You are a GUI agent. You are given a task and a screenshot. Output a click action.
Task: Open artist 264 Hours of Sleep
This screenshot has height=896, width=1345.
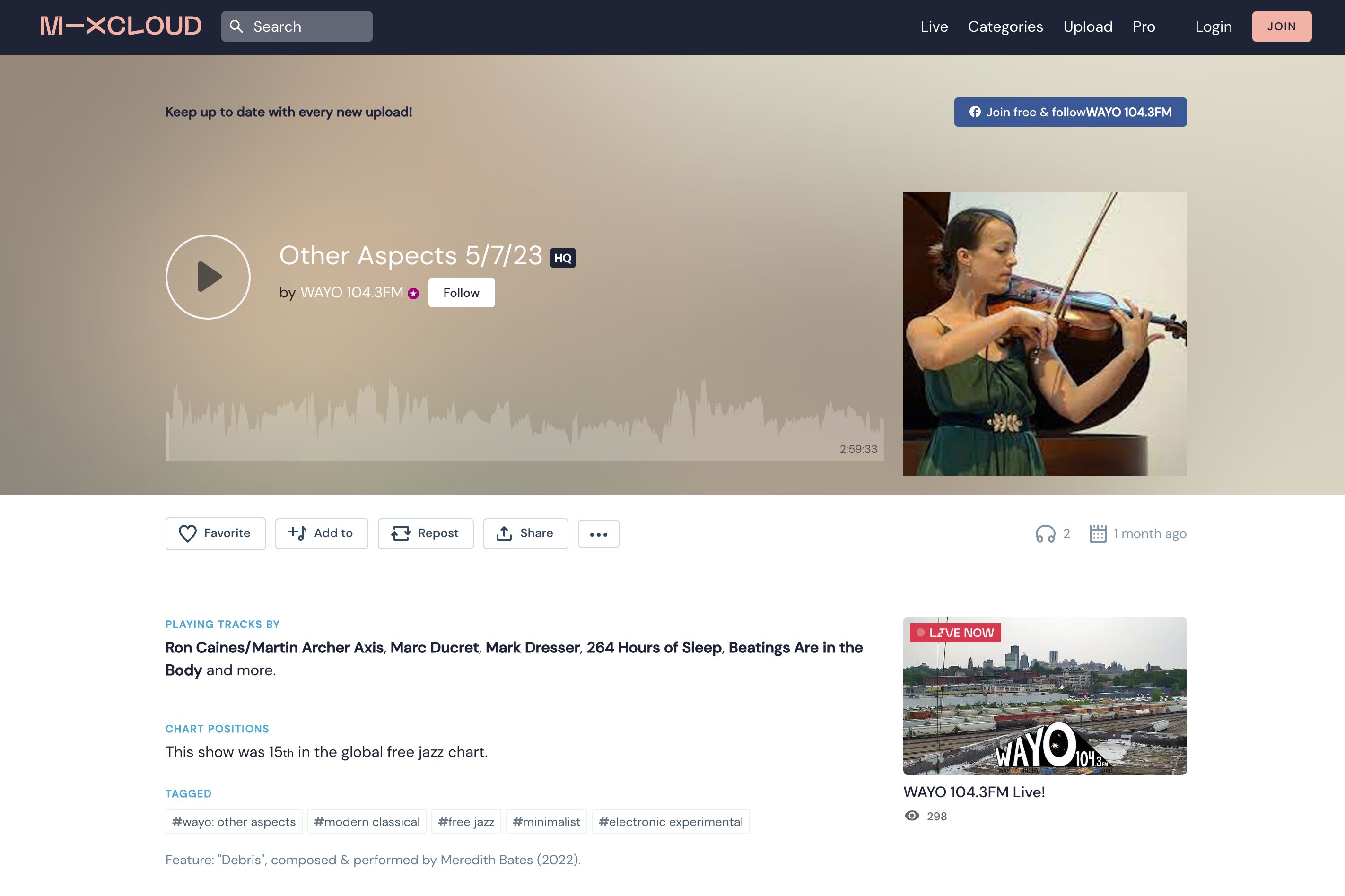pos(654,647)
